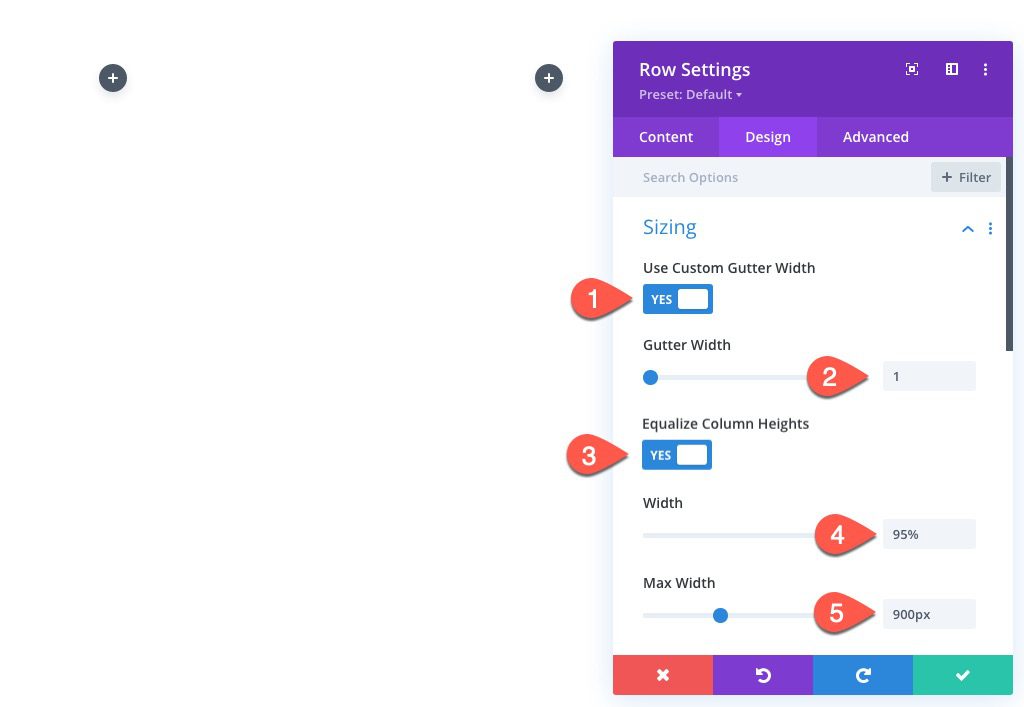
Task: Redo changes using the blue redo arrow icon
Action: click(862, 675)
